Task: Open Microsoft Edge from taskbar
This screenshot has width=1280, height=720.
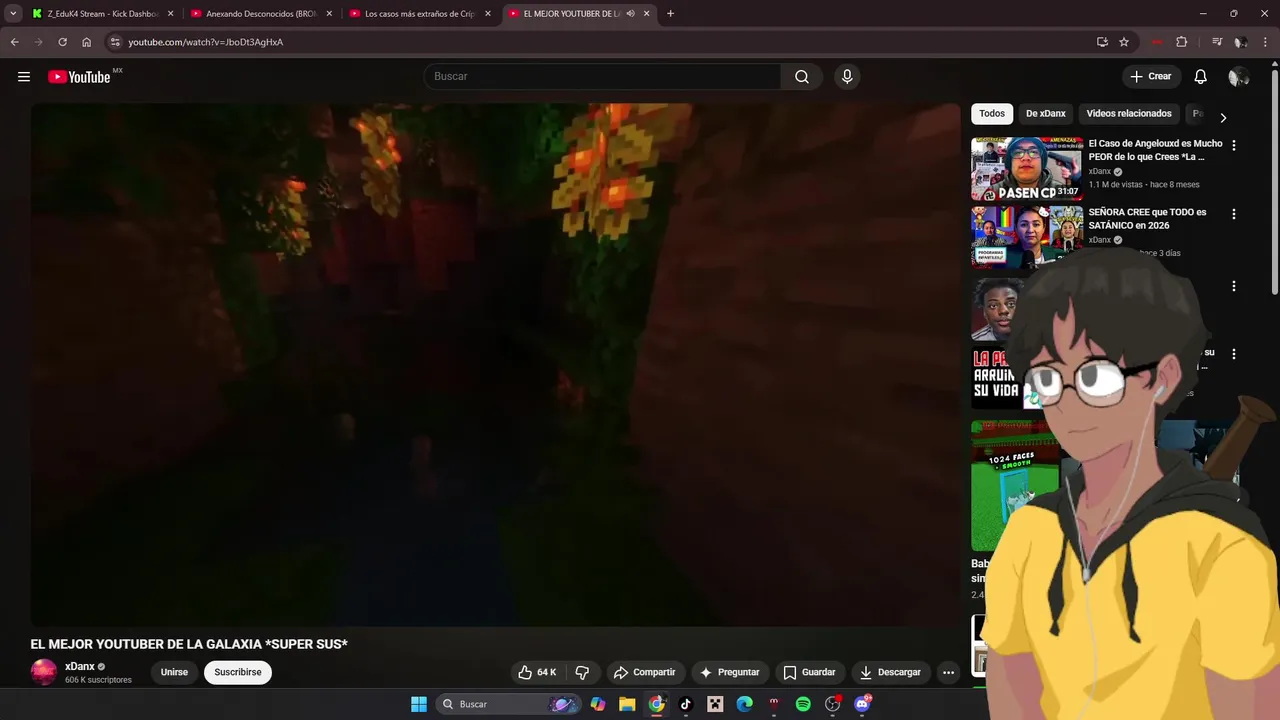Action: coord(744,704)
